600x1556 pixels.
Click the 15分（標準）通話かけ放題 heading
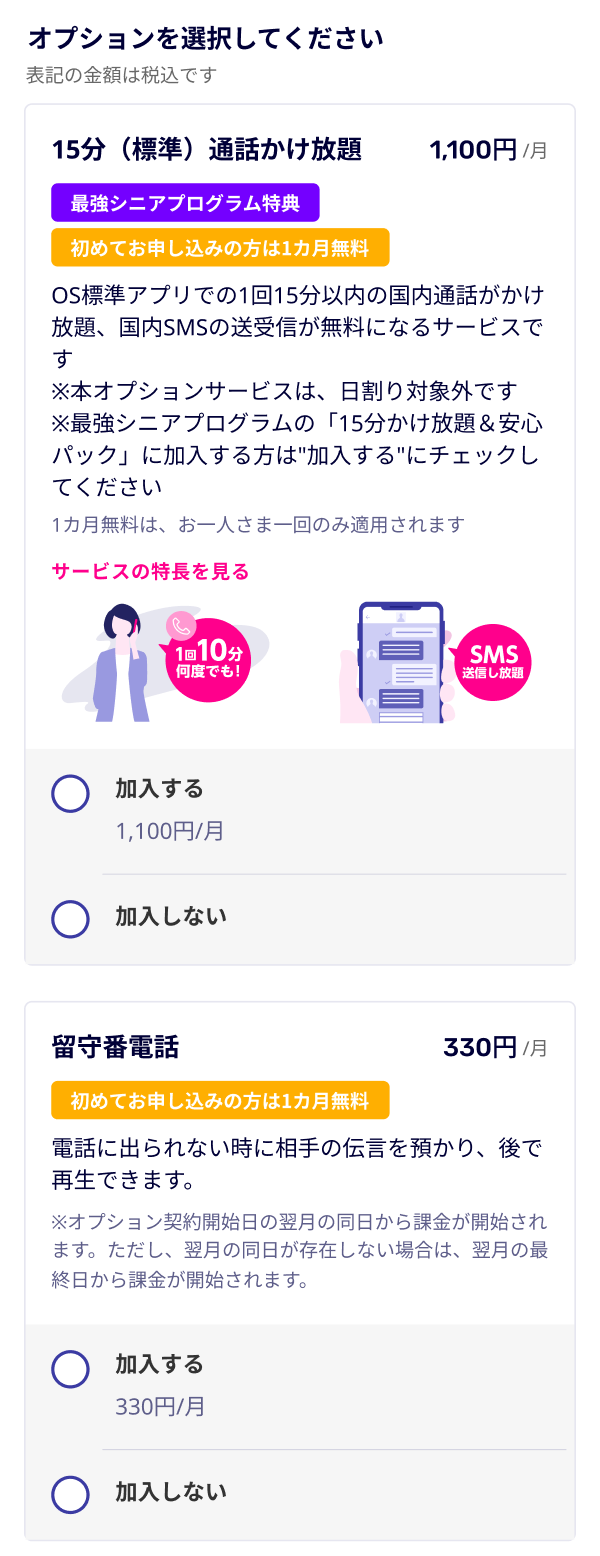coord(206,150)
